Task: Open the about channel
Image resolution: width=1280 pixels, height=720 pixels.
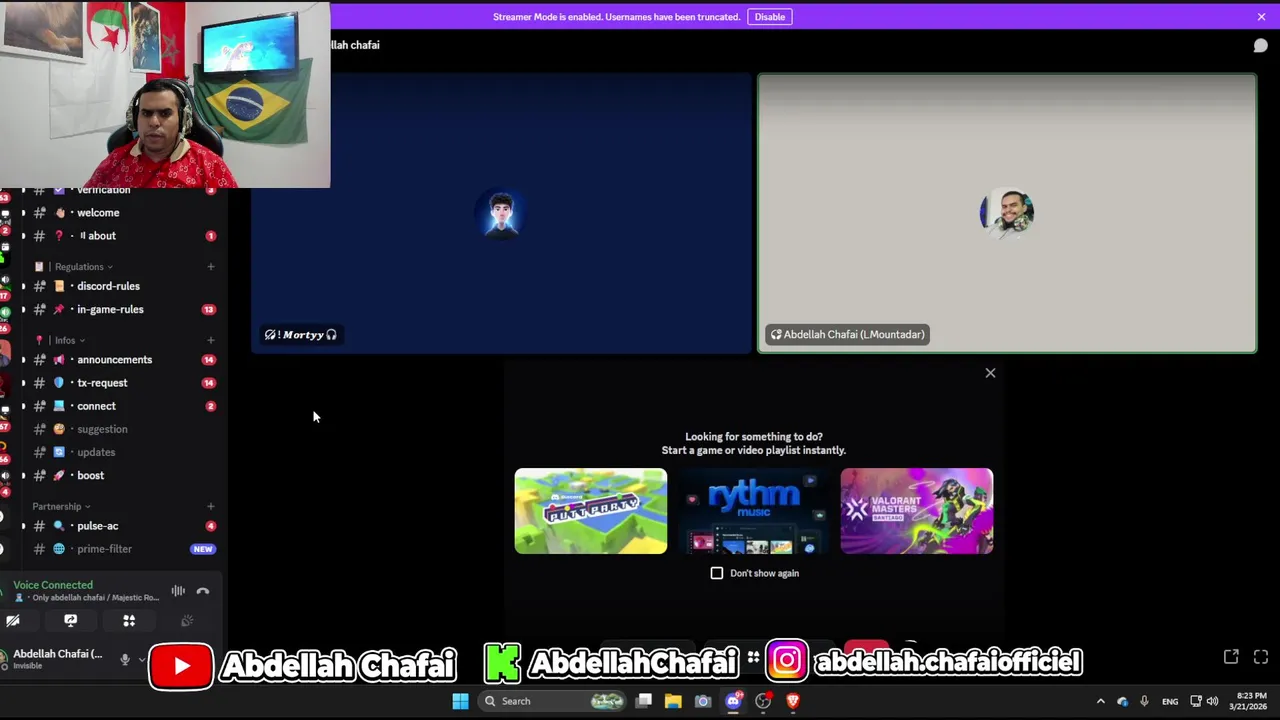Action: (120, 236)
